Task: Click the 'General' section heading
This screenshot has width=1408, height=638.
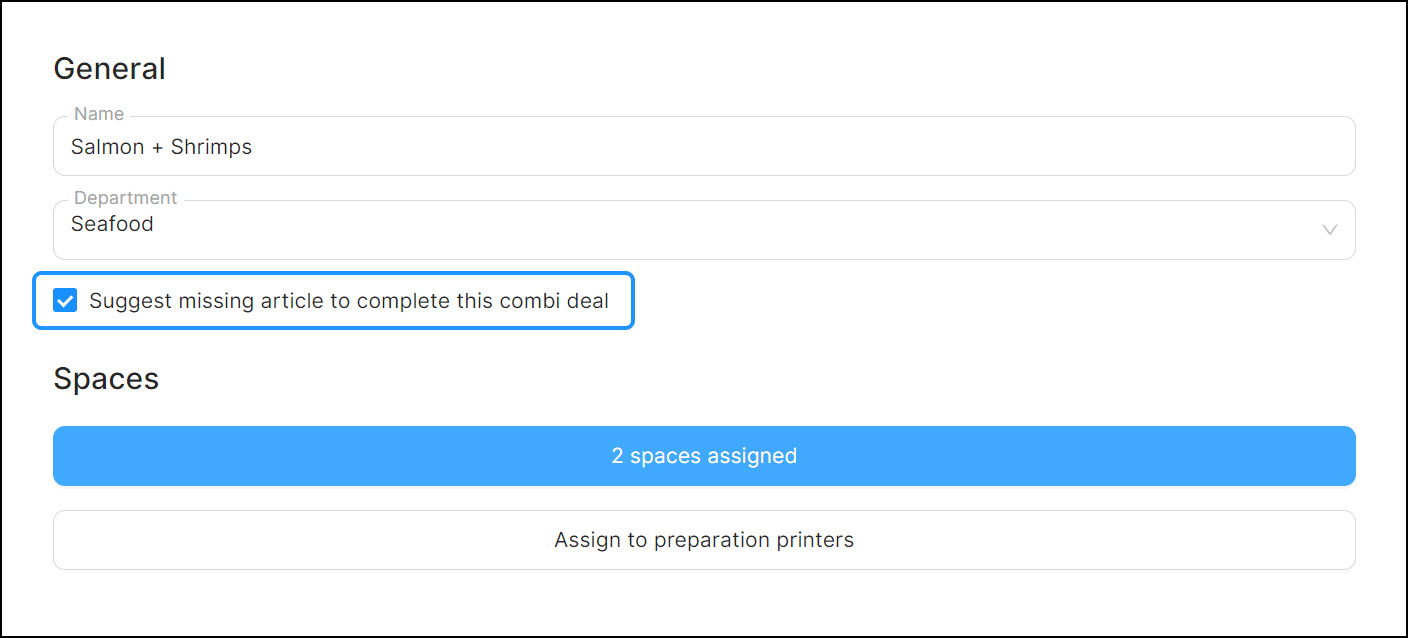Action: pyautogui.click(x=109, y=69)
